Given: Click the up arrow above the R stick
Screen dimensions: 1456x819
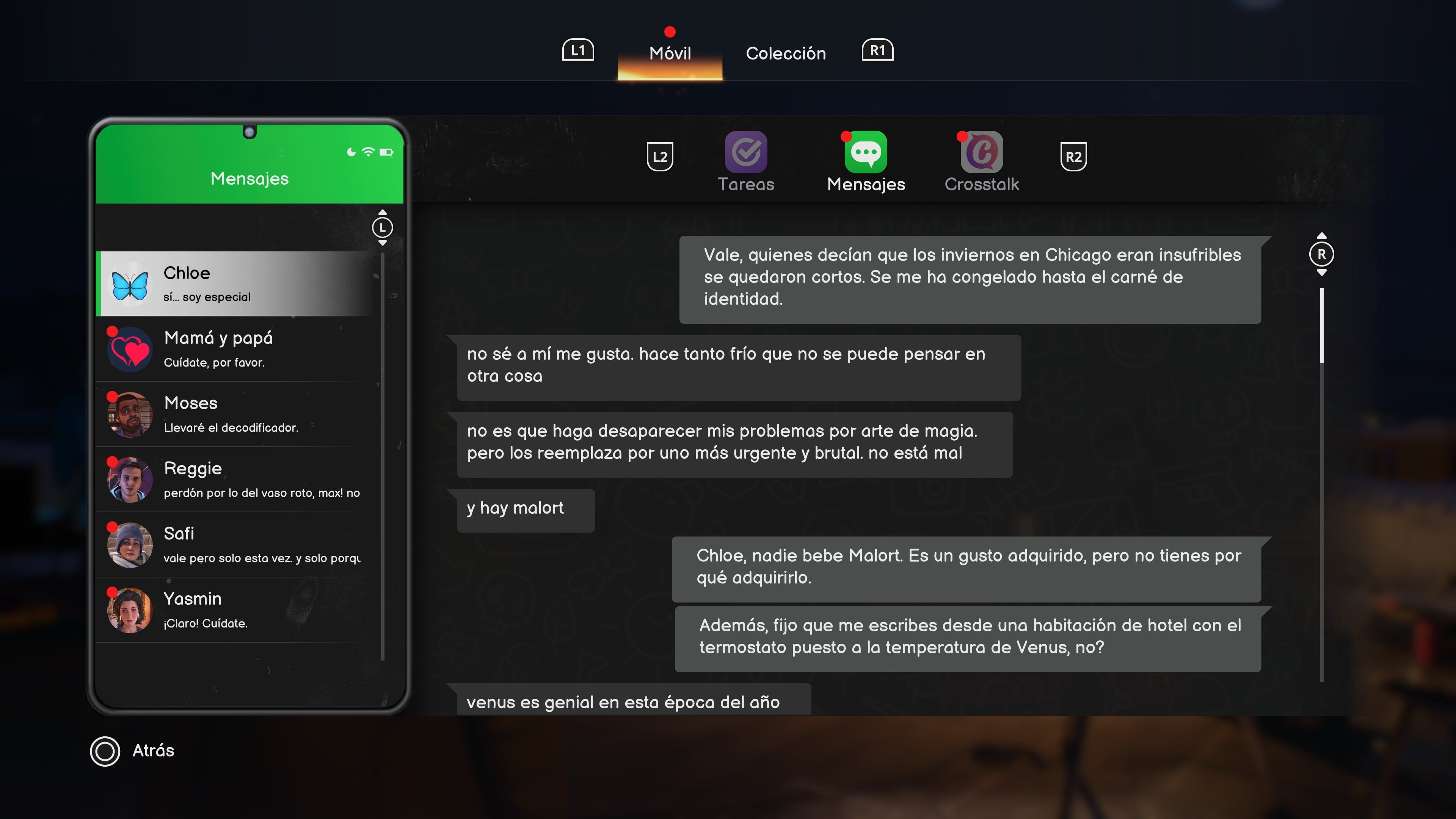Looking at the screenshot, I should [x=1321, y=236].
